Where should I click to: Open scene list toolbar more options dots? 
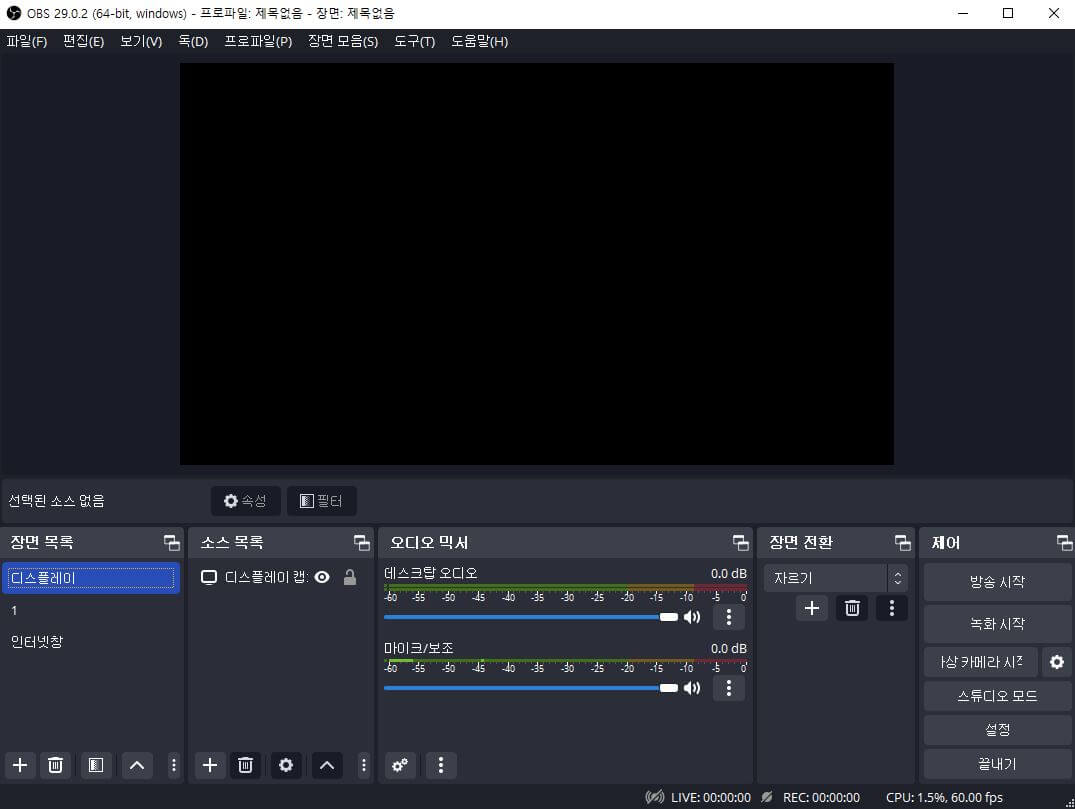[173, 765]
